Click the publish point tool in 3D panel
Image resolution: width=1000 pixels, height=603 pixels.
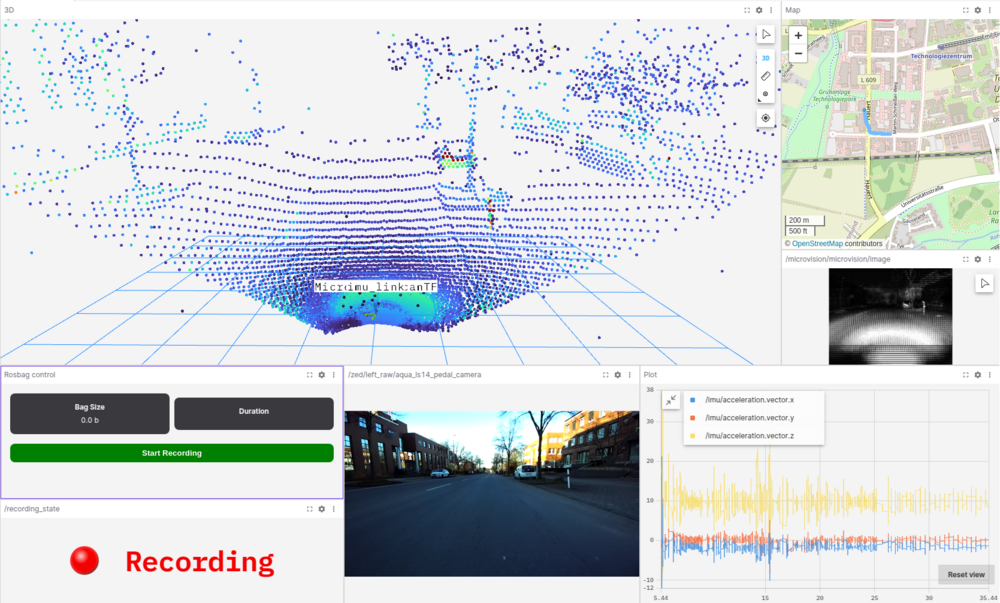click(766, 94)
